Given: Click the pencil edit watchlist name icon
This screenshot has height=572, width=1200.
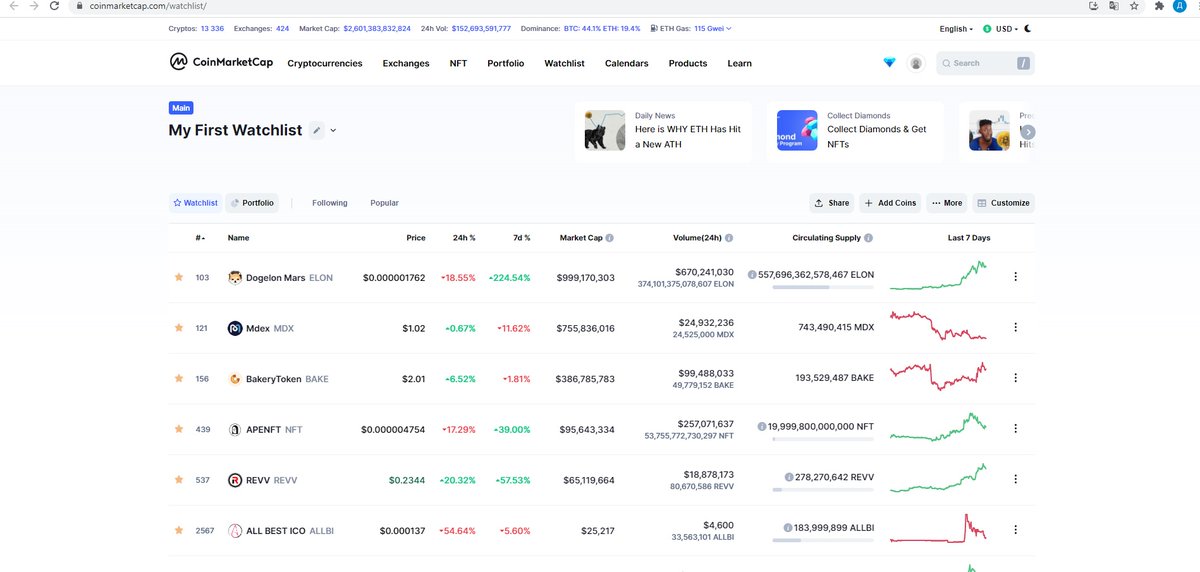Looking at the screenshot, I should 317,130.
